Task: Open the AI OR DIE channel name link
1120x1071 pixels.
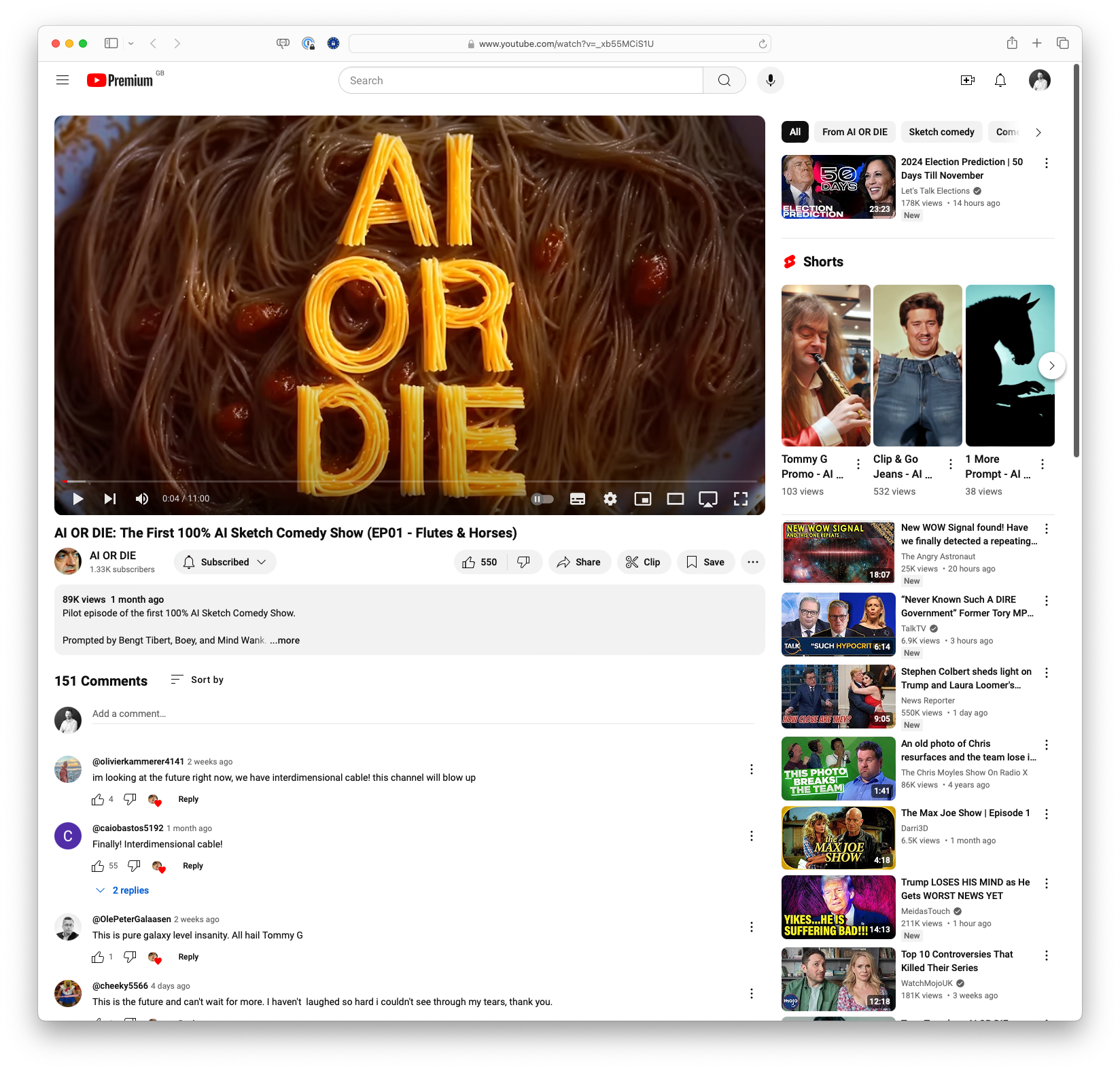Action: point(113,555)
